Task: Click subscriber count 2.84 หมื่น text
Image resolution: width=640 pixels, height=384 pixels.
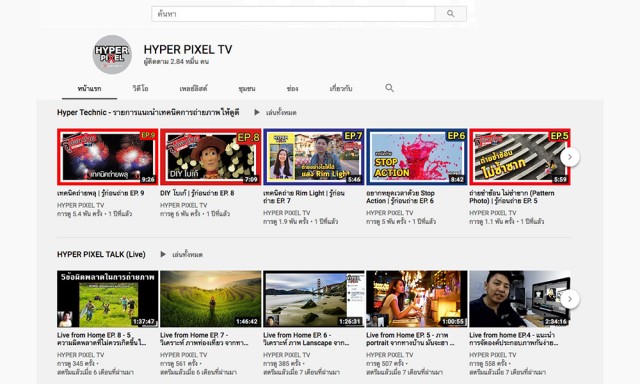Action: (x=176, y=62)
